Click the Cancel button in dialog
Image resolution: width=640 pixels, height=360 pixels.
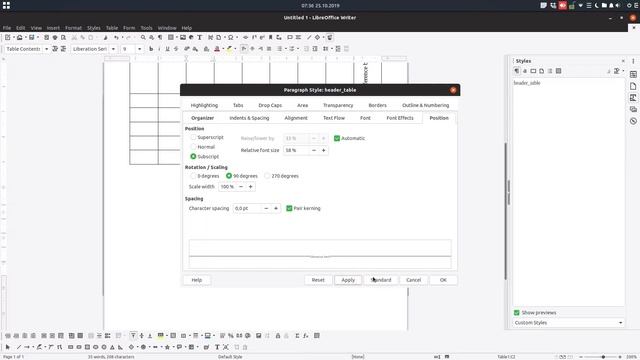point(413,280)
